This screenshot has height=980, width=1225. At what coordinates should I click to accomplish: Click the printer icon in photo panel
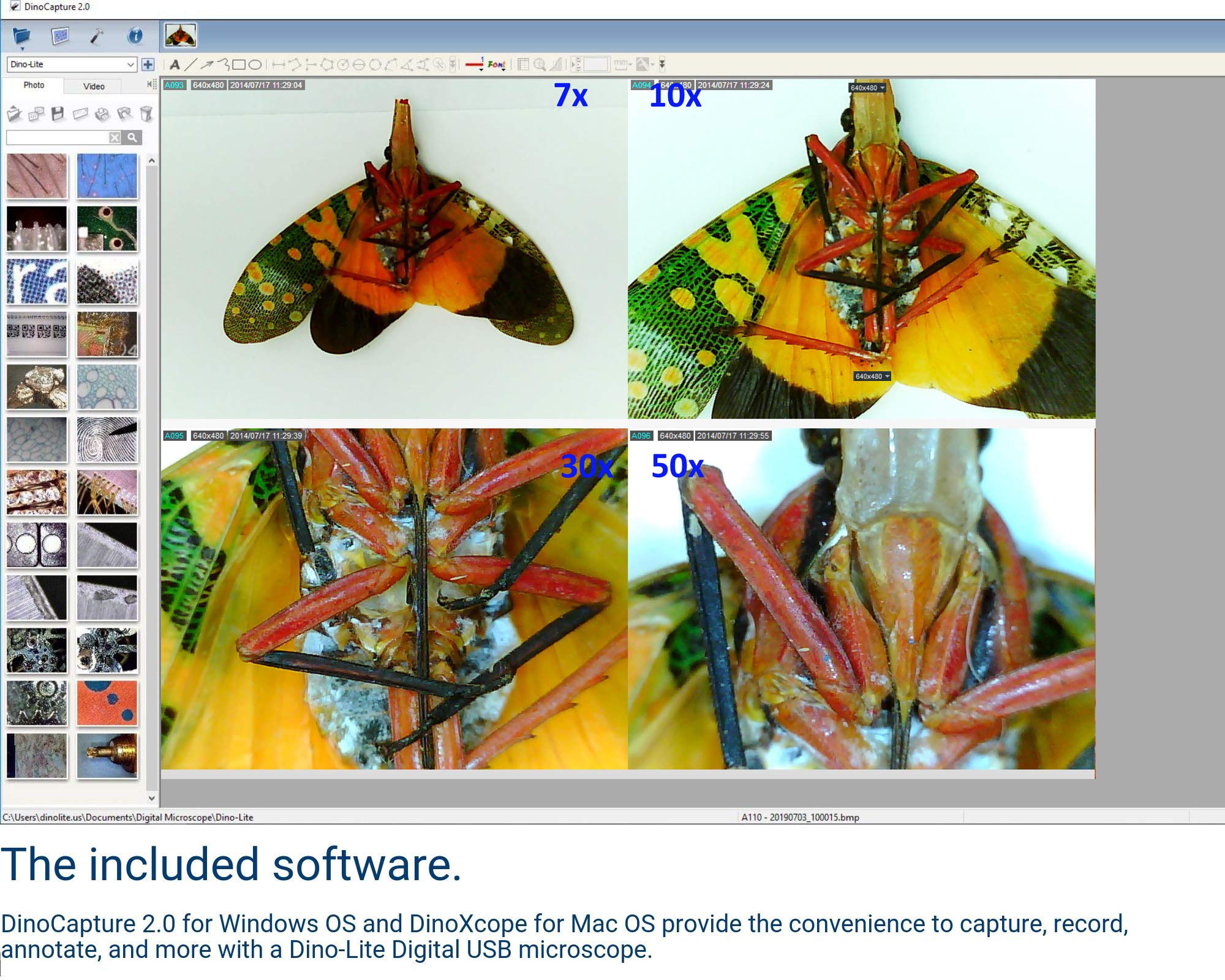(102, 114)
